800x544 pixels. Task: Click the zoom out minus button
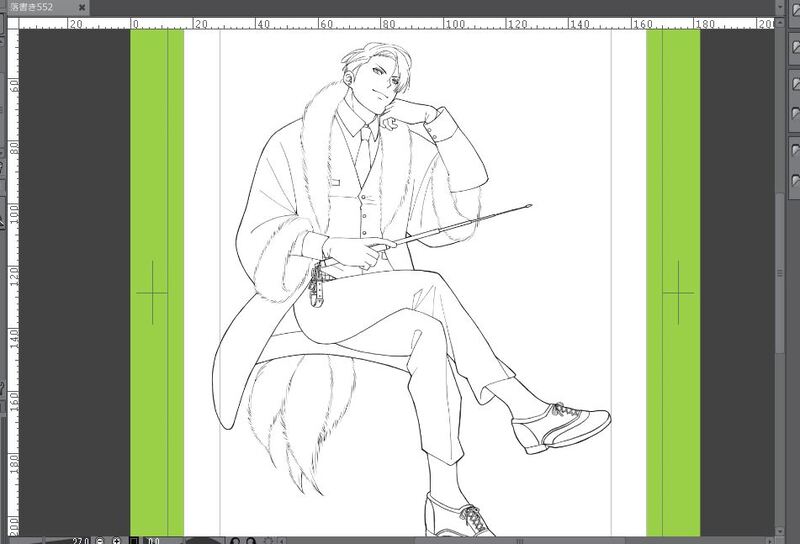point(100,540)
